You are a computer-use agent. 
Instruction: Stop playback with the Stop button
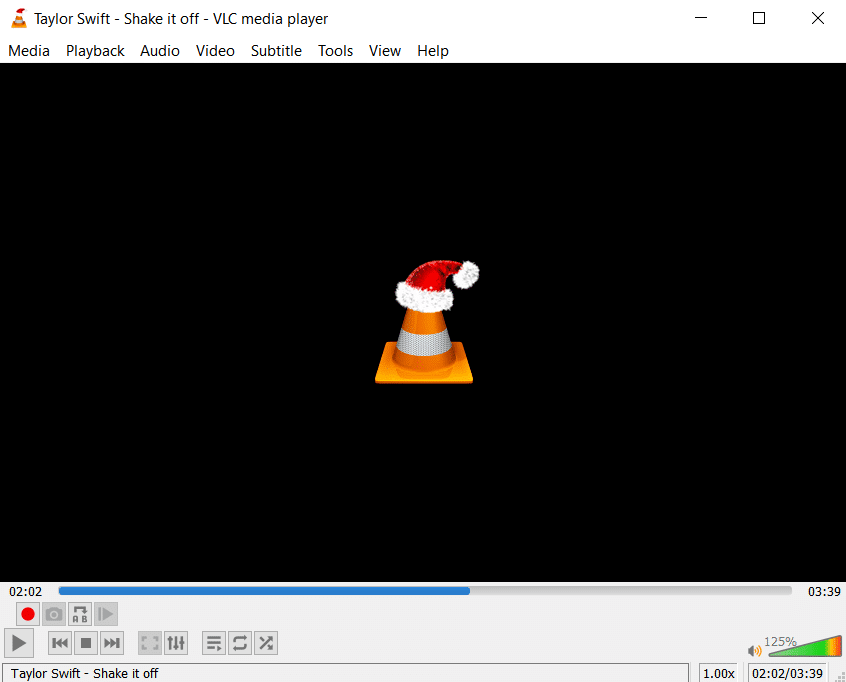86,643
